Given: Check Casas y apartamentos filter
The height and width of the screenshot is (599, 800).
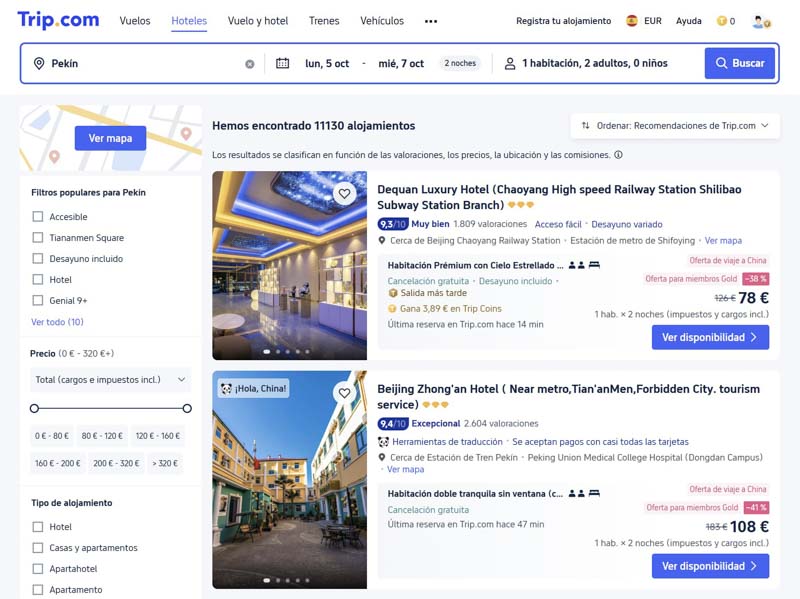Looking at the screenshot, I should point(38,547).
